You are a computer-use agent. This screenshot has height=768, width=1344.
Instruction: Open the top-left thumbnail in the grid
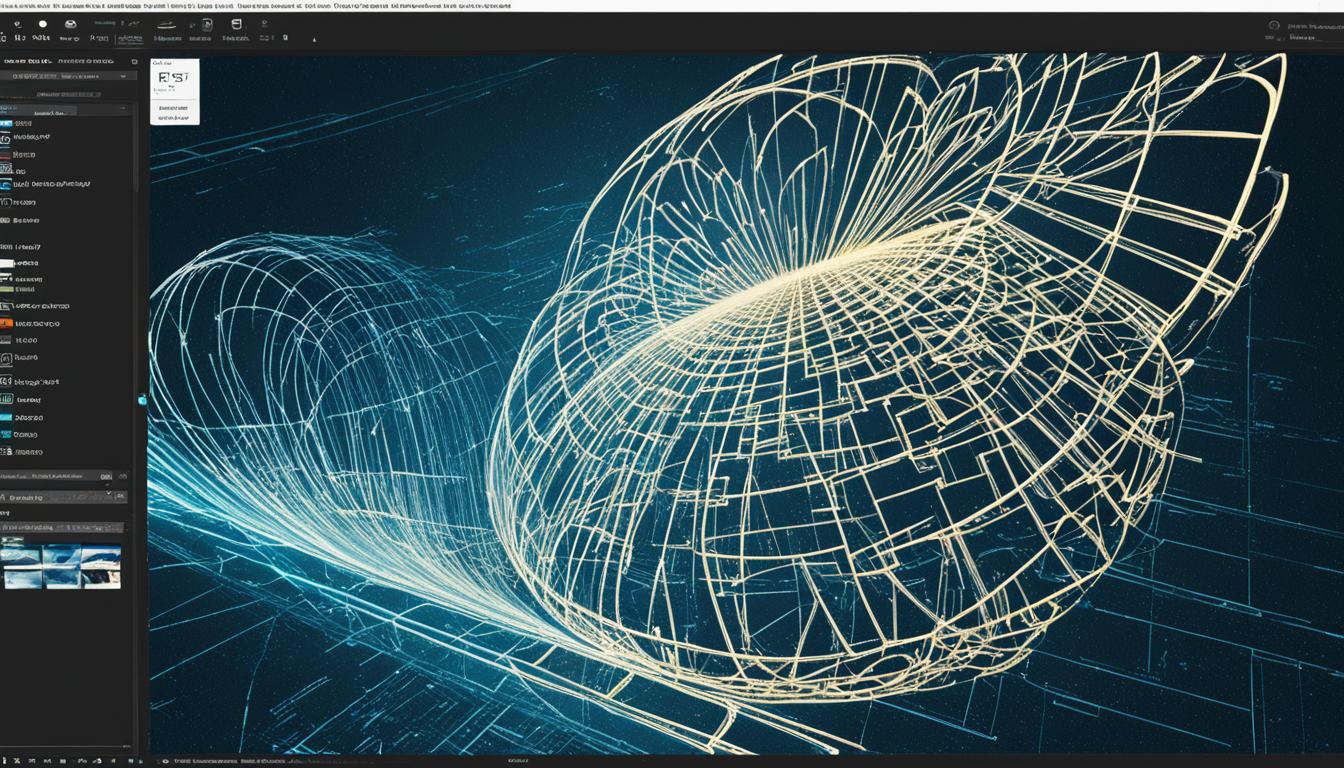coord(21,556)
